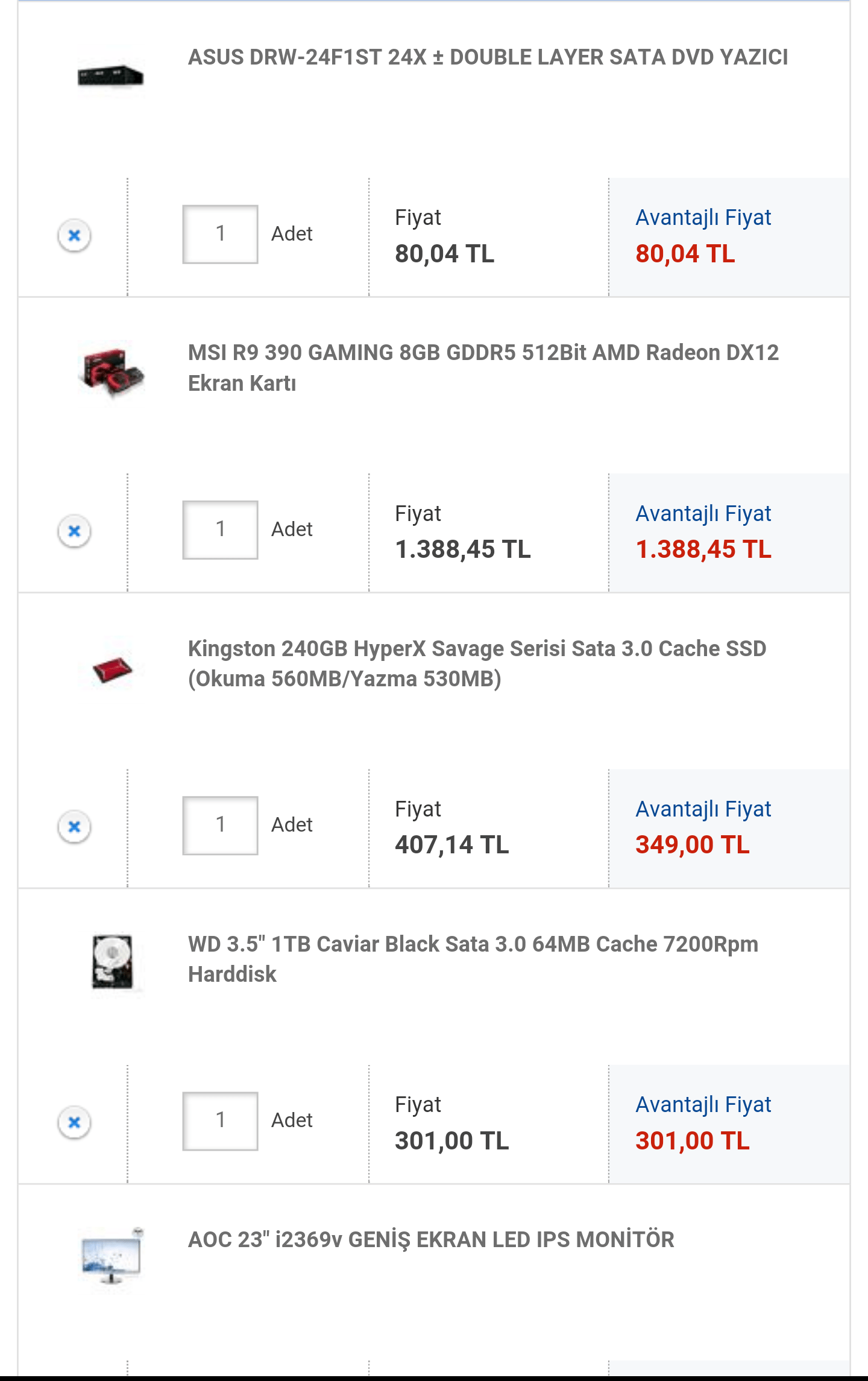Click the 349,00 TL Avantajlı Fiyat
Image resolution: width=868 pixels, height=1381 pixels.
[x=693, y=845]
